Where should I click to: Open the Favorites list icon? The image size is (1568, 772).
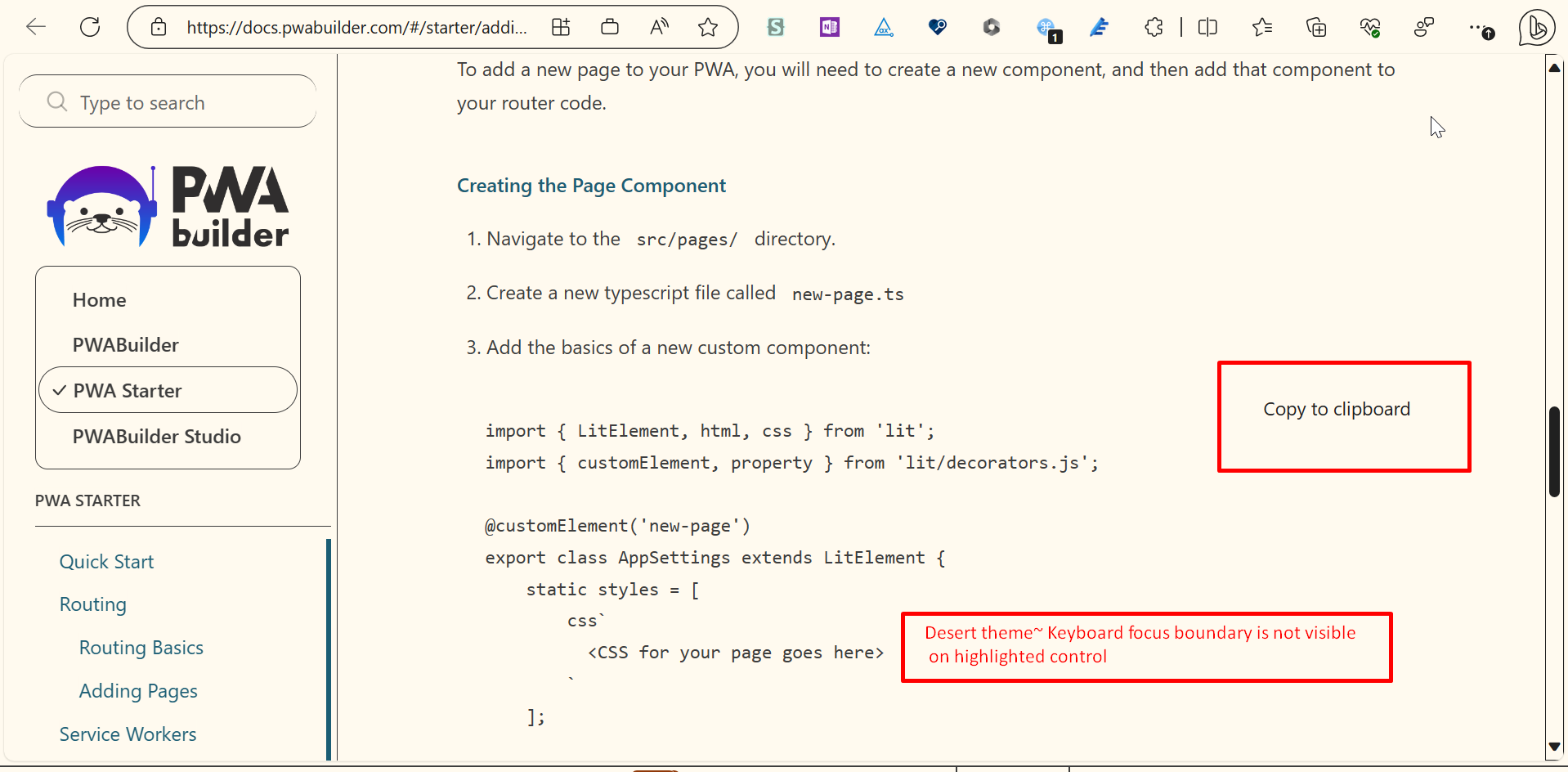1261,27
